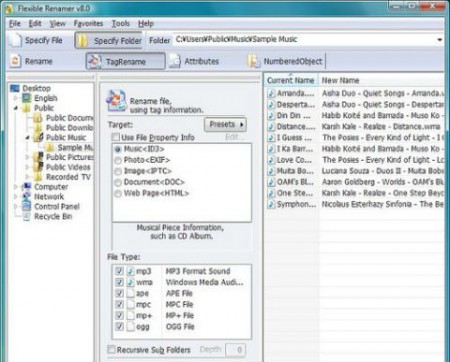Select Image<IPTC> radio option
This screenshot has height=362, width=450.
pyautogui.click(x=118, y=171)
